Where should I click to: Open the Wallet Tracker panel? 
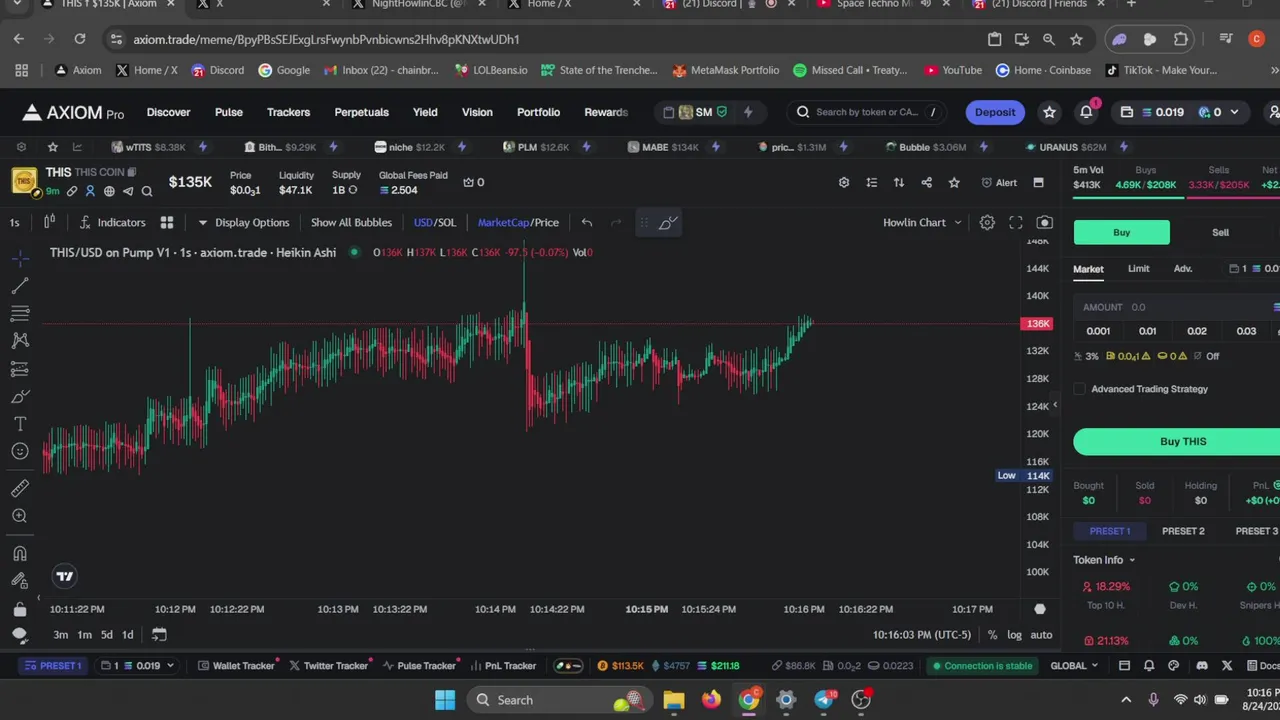236,666
